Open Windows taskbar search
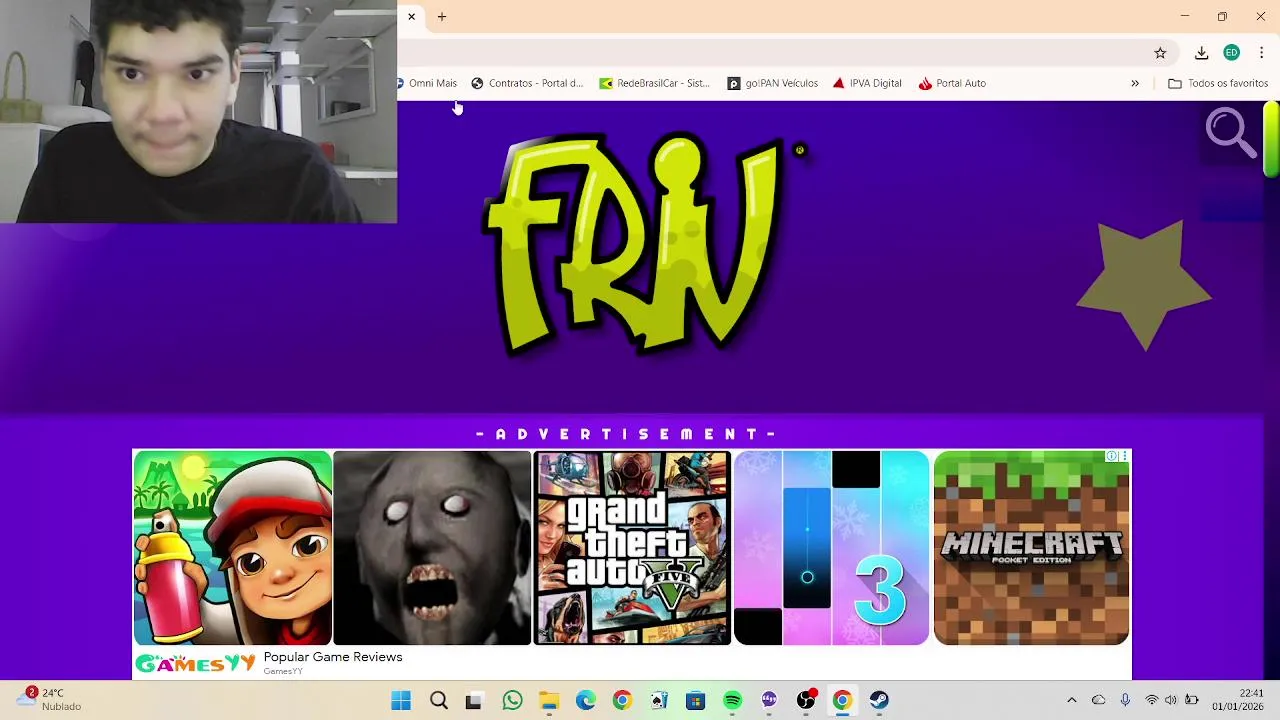 [438, 700]
